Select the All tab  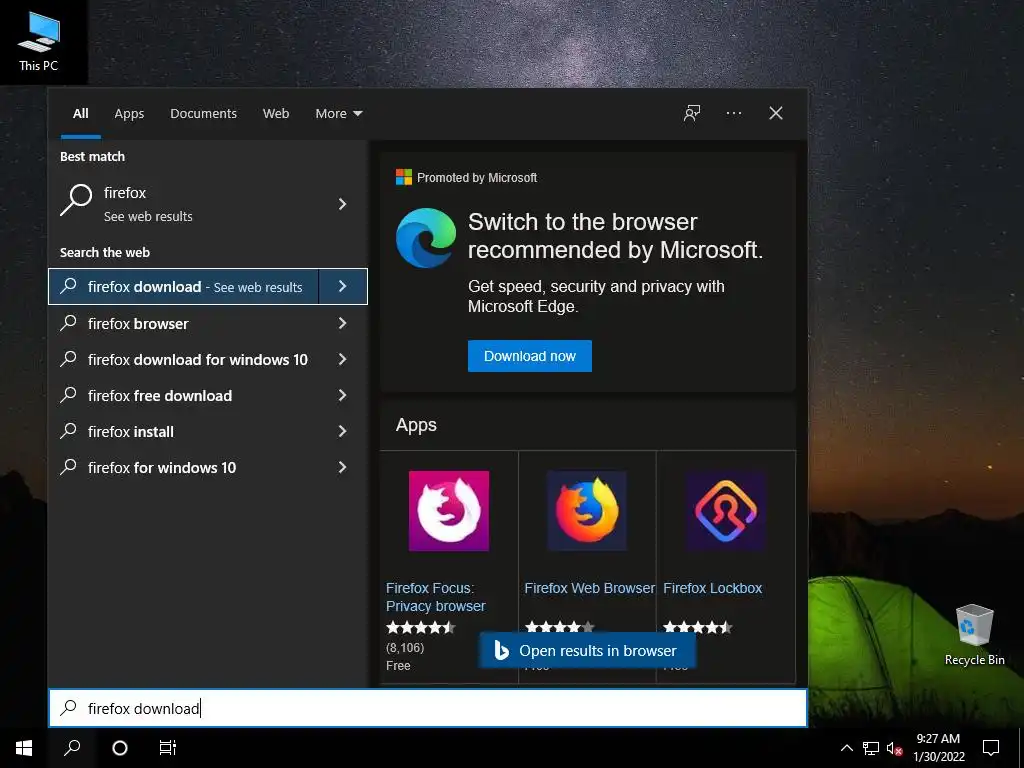pos(80,114)
